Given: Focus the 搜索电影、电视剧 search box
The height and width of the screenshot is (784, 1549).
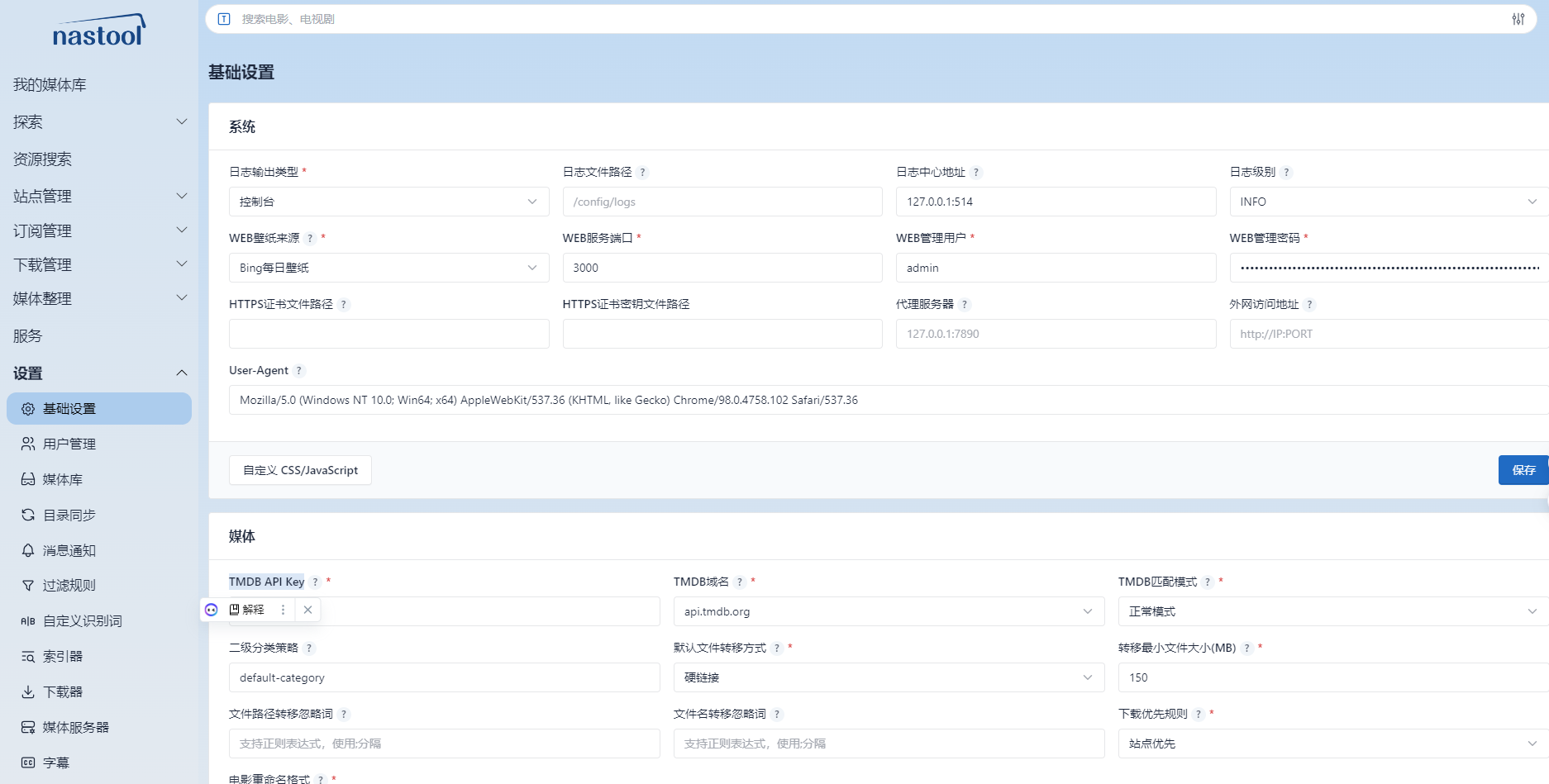Looking at the screenshot, I should click(x=871, y=19).
